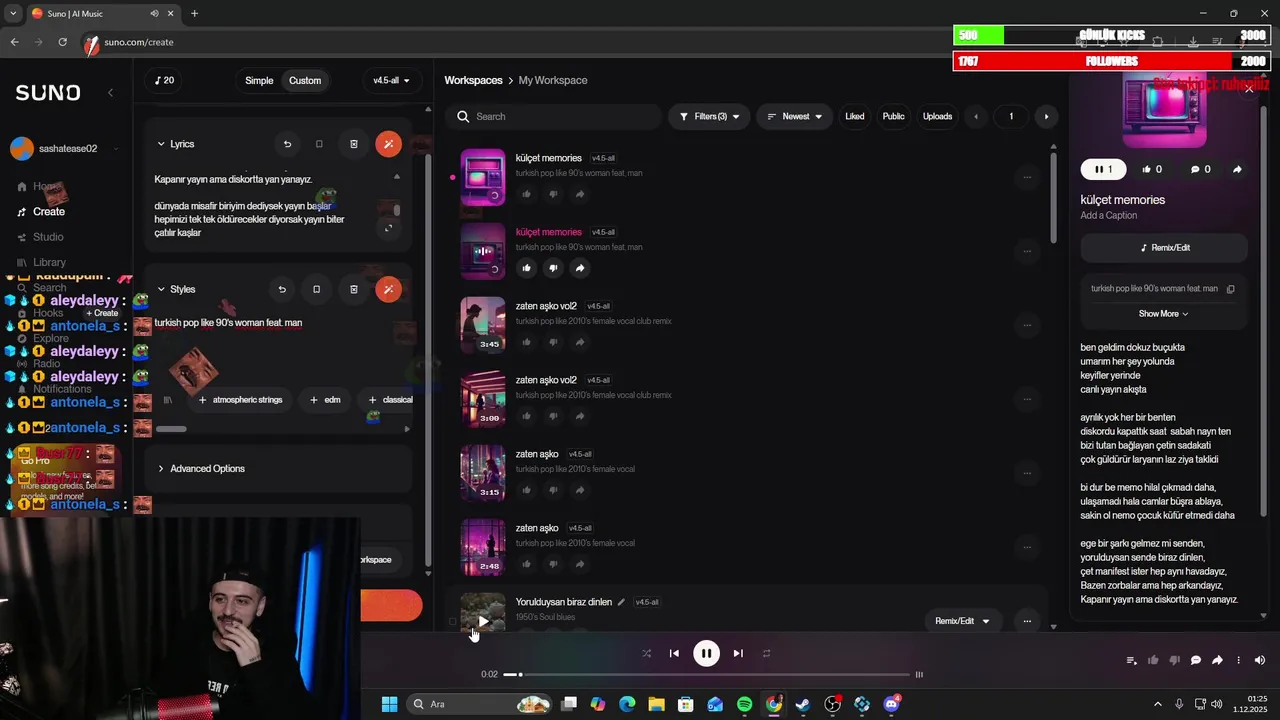Go to the next page of songs
The width and height of the screenshot is (1280, 720).
click(1046, 117)
